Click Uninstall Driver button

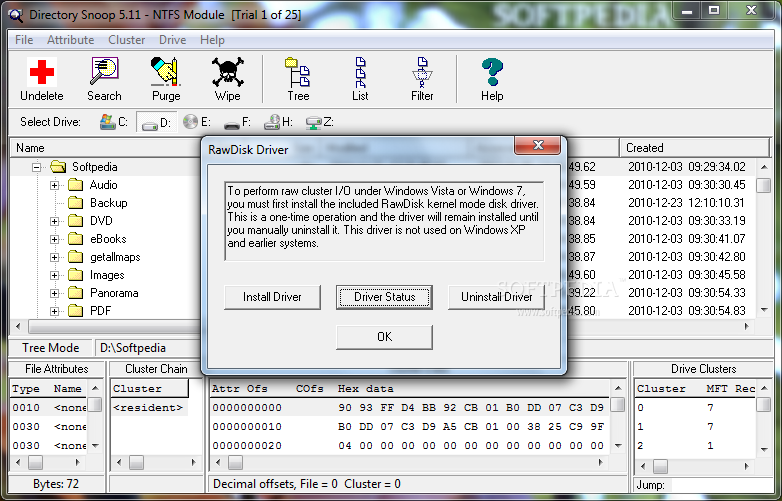pyautogui.click(x=496, y=297)
